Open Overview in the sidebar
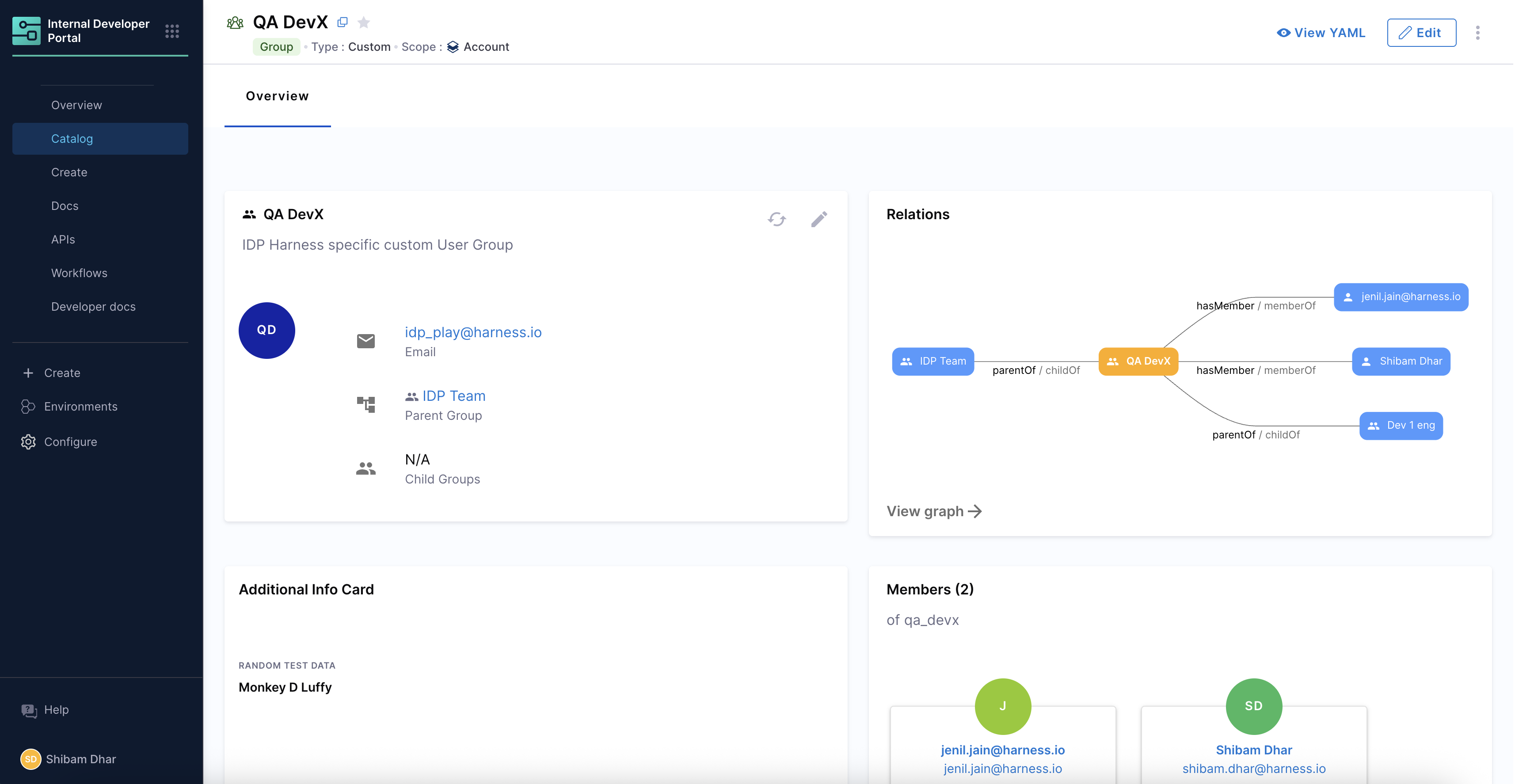Screen dimensions: 1515x784 pos(76,105)
